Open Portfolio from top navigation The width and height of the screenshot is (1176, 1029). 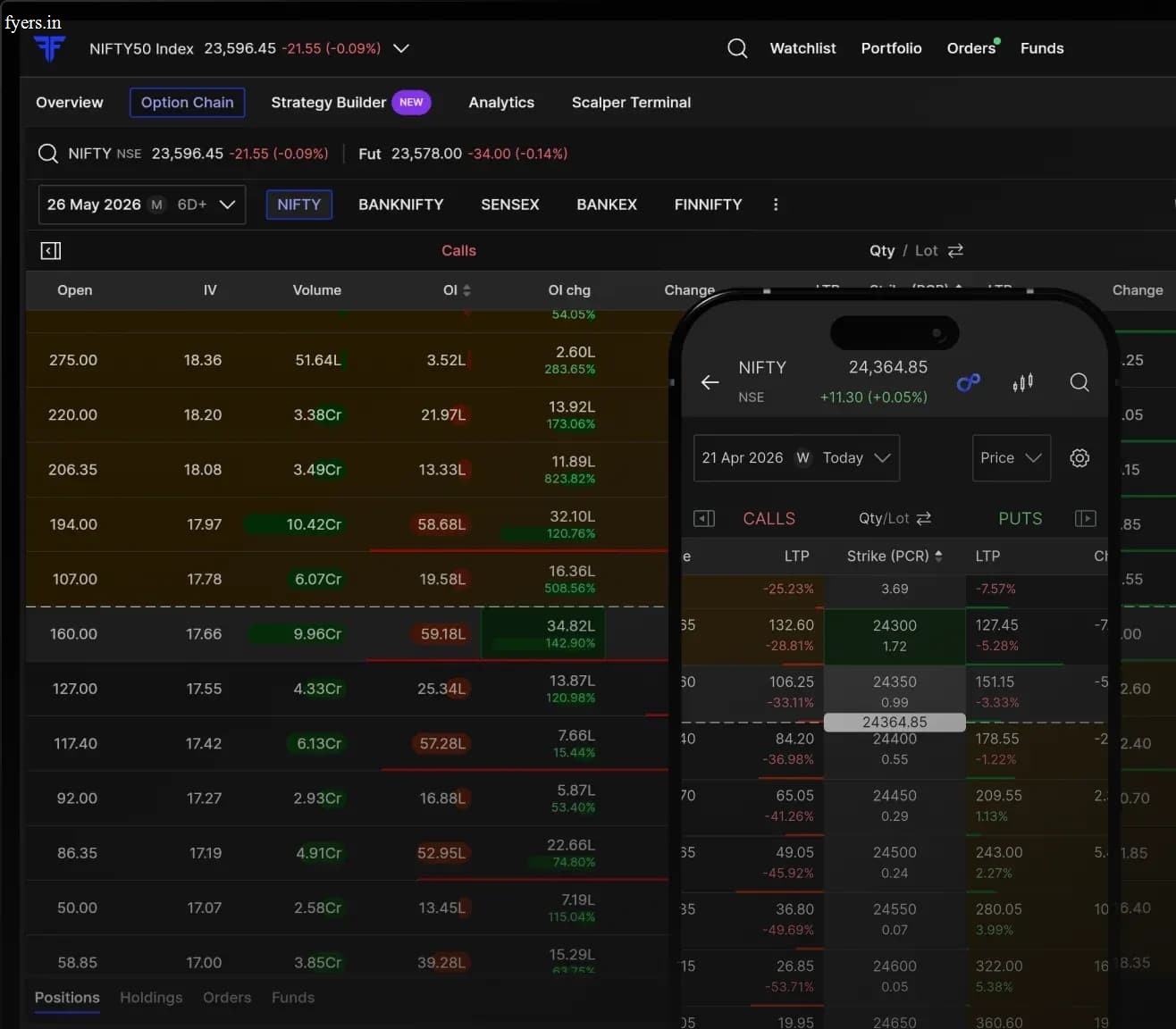click(891, 48)
